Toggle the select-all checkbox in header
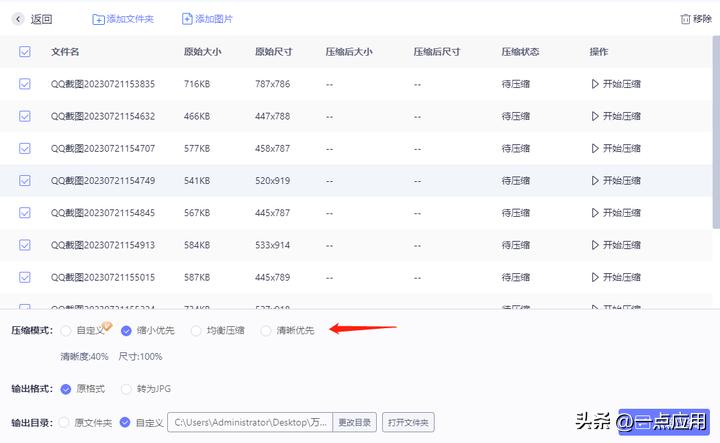This screenshot has width=720, height=443. 25,51
